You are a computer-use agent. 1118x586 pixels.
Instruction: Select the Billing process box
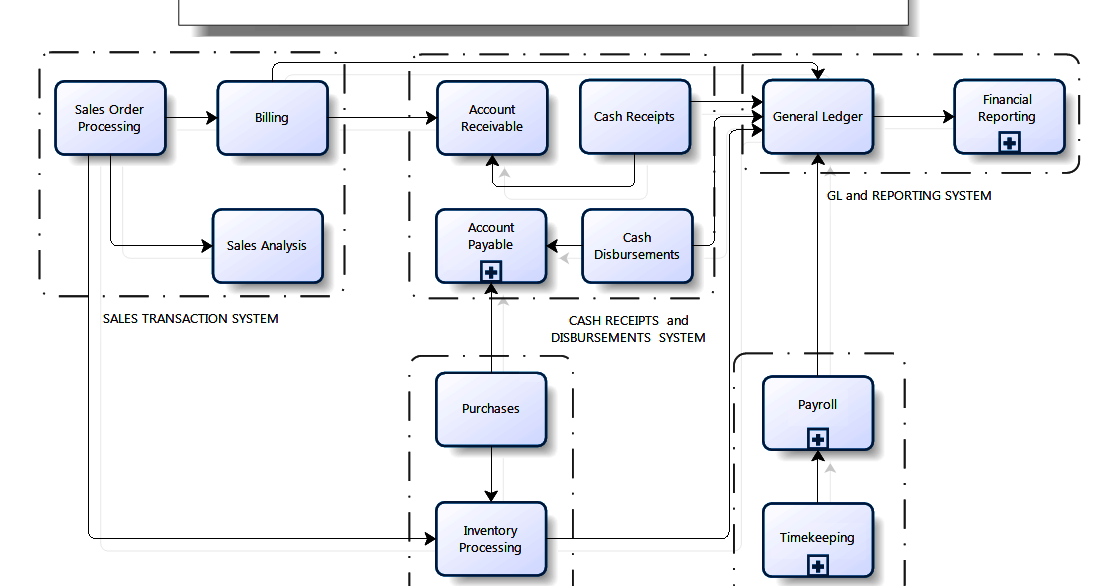tap(272, 118)
